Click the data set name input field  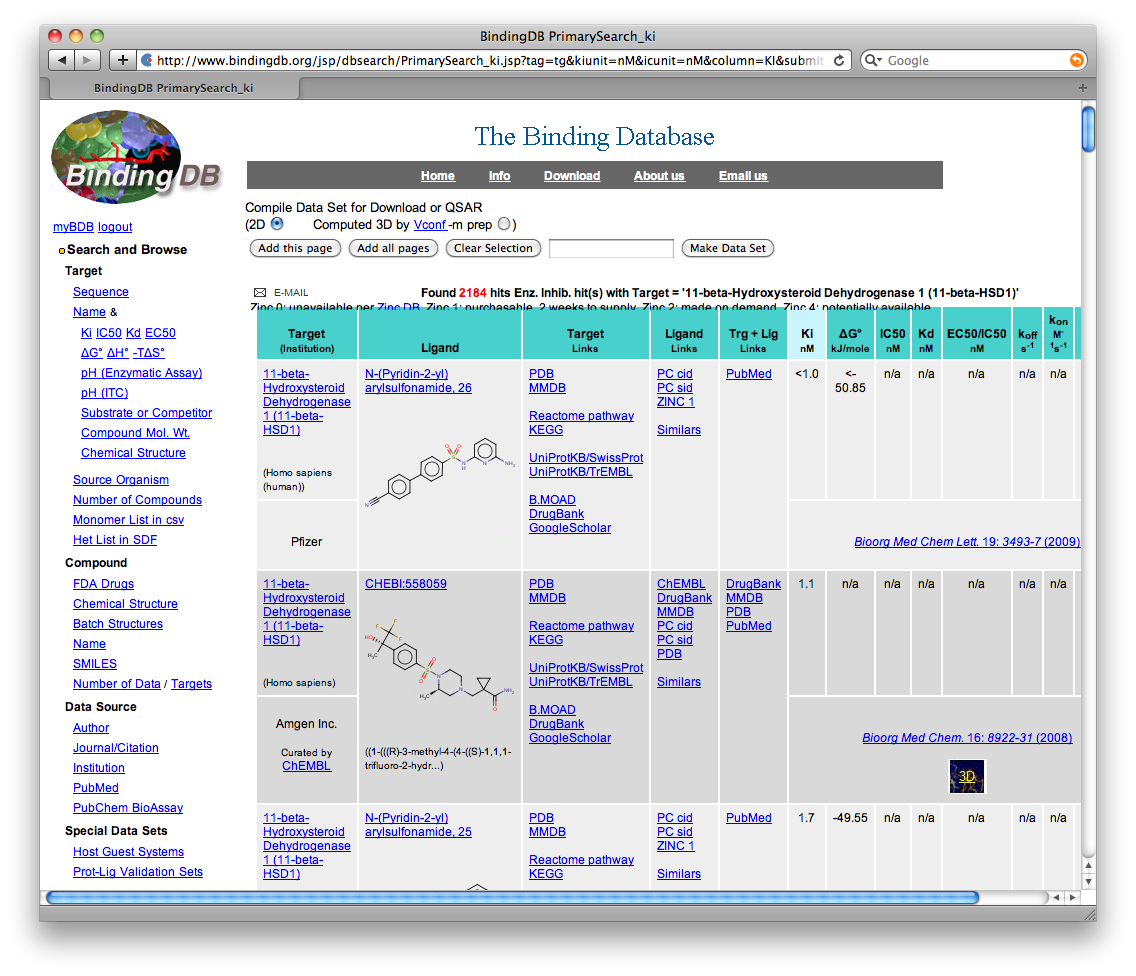[x=611, y=249]
